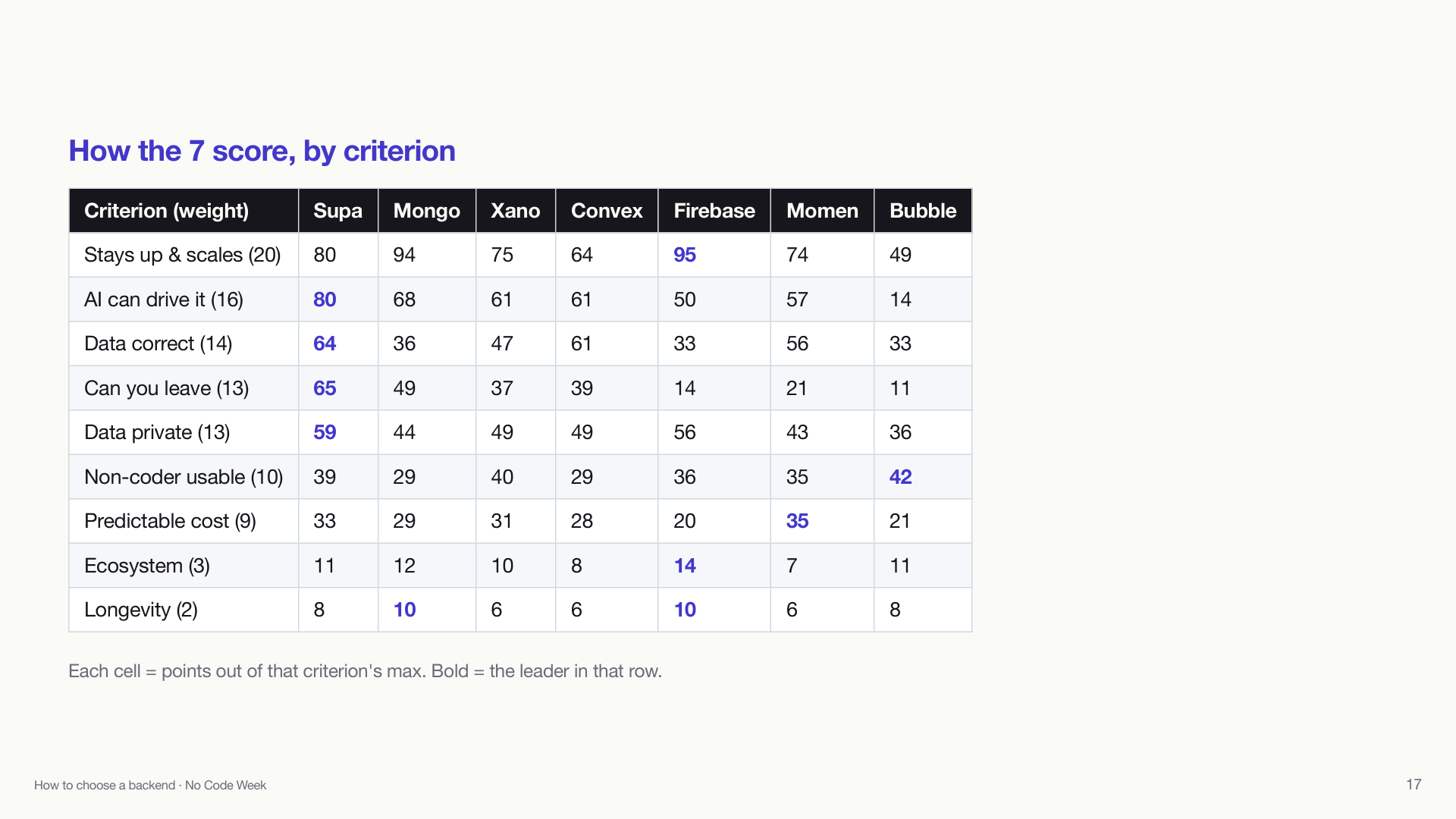Click Bubble's bold 42 in Non-coder usable row
This screenshot has height=819, width=1456.
click(901, 477)
